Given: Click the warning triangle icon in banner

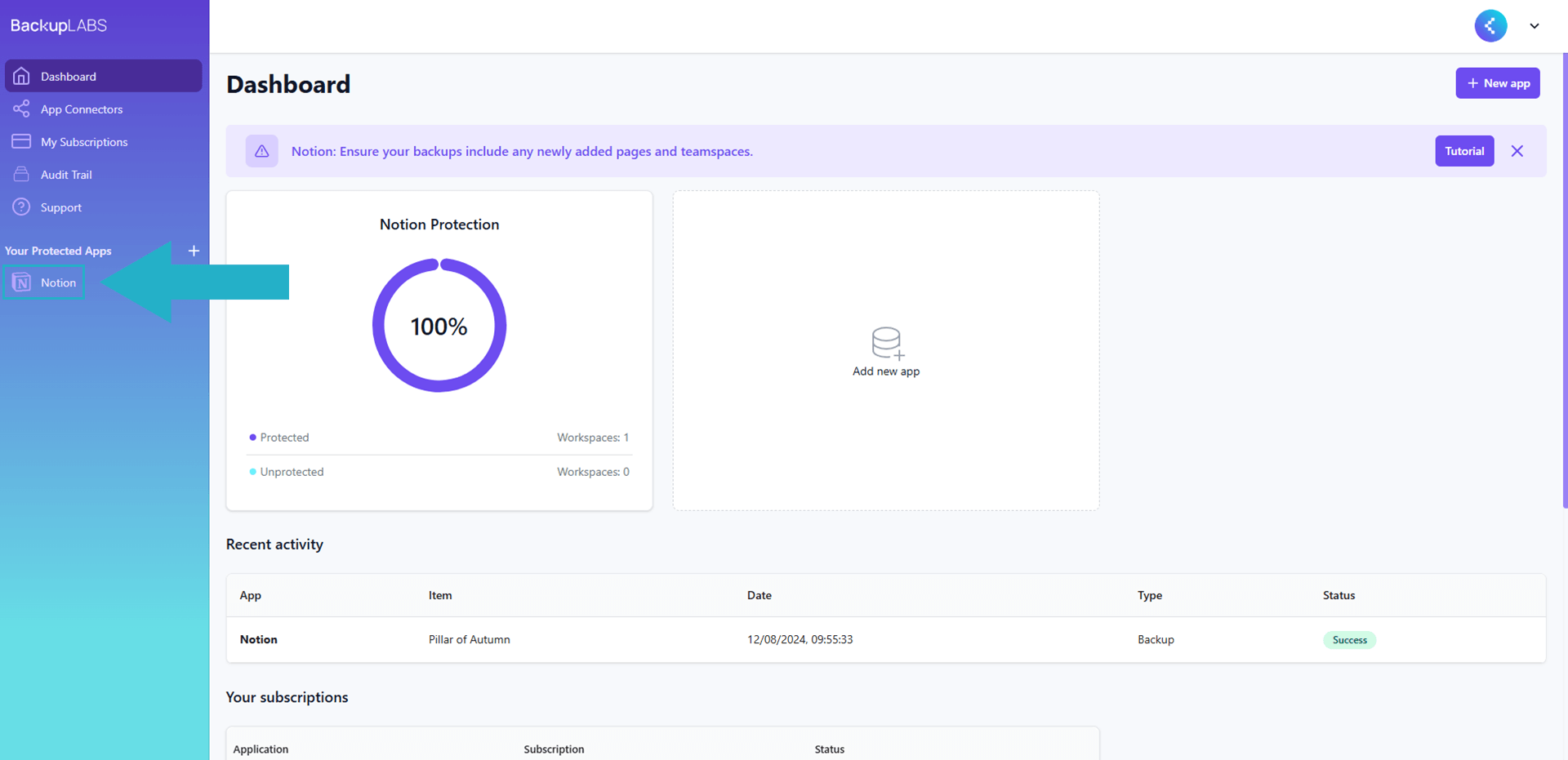Looking at the screenshot, I should [x=261, y=151].
